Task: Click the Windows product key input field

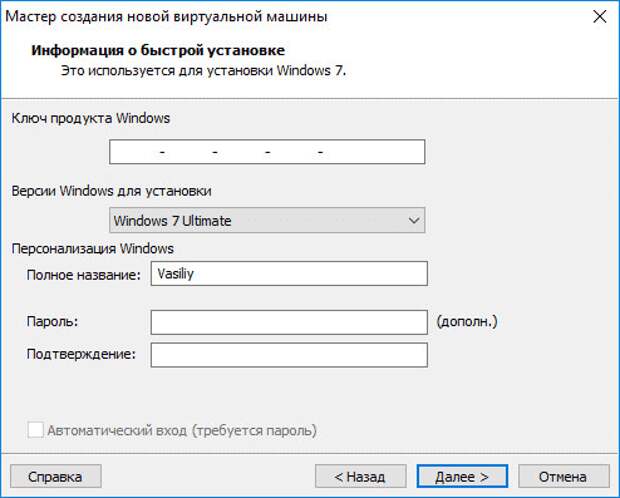Action: [267, 151]
